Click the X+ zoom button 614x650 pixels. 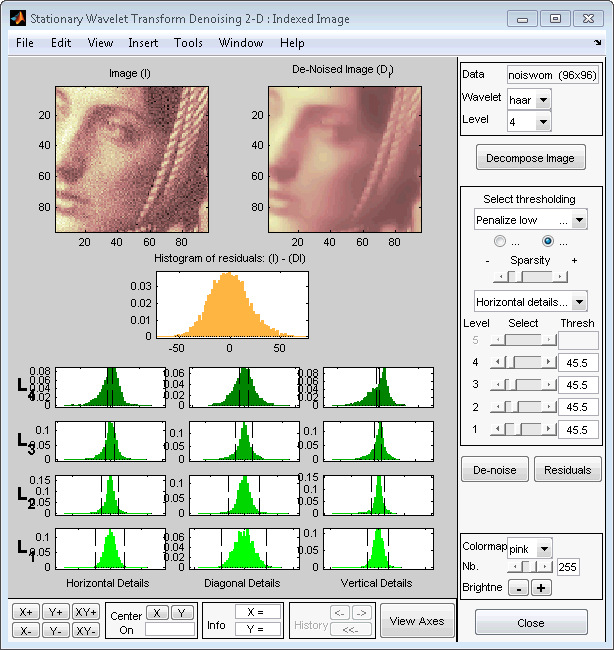[25, 612]
